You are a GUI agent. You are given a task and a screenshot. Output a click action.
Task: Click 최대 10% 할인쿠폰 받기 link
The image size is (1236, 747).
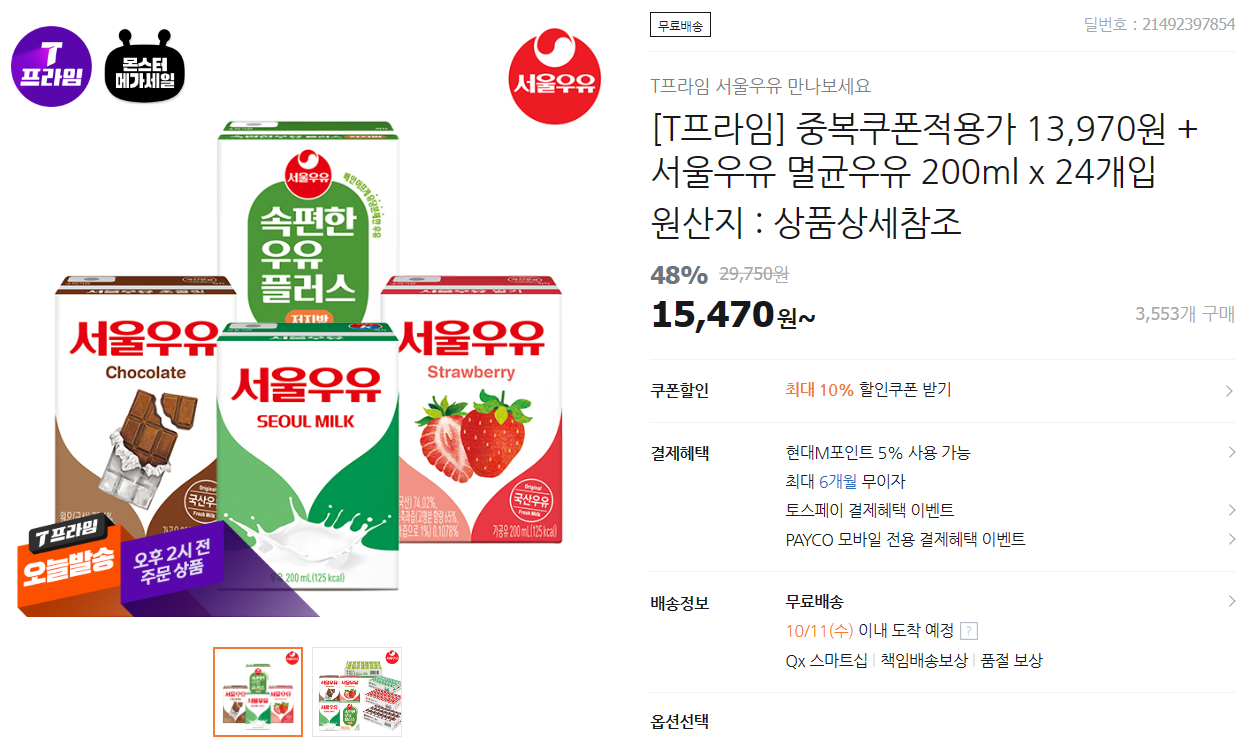tap(869, 390)
